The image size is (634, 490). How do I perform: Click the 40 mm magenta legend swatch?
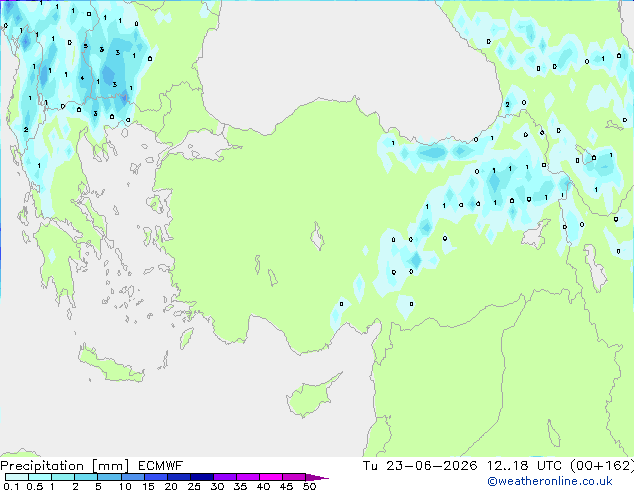coord(271,477)
